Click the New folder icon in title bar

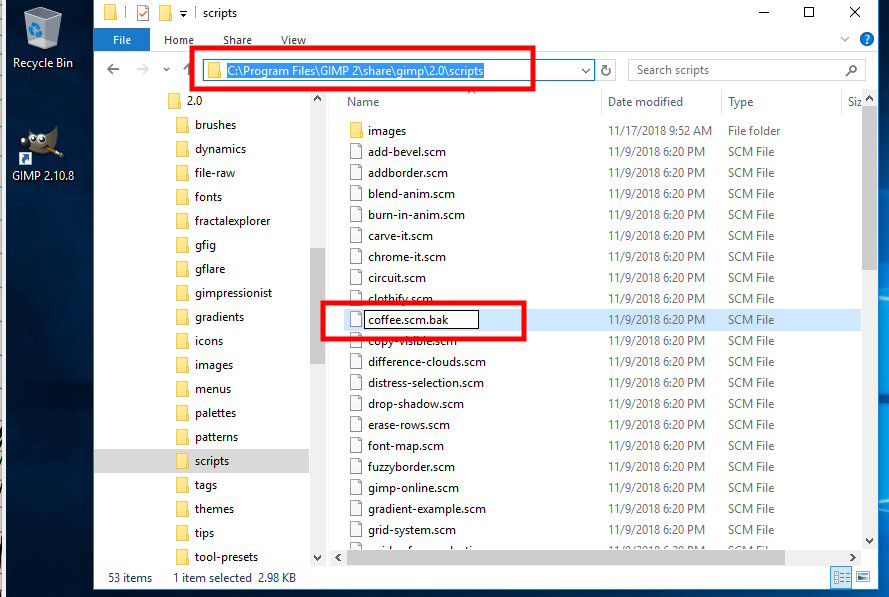165,12
